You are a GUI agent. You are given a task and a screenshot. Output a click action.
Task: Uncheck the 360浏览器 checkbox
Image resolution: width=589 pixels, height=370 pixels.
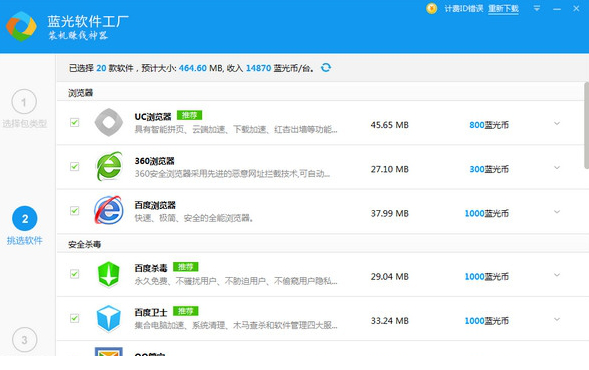[74, 166]
